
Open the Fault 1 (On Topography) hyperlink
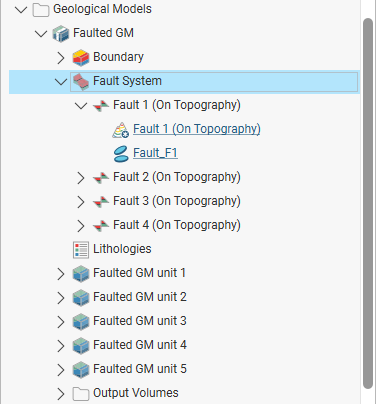pyautogui.click(x=197, y=129)
